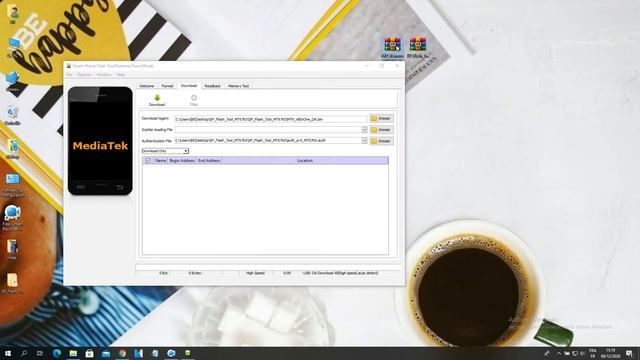Open the Windows Start menu
This screenshot has height=360, width=640.
pyautogui.click(x=7, y=353)
